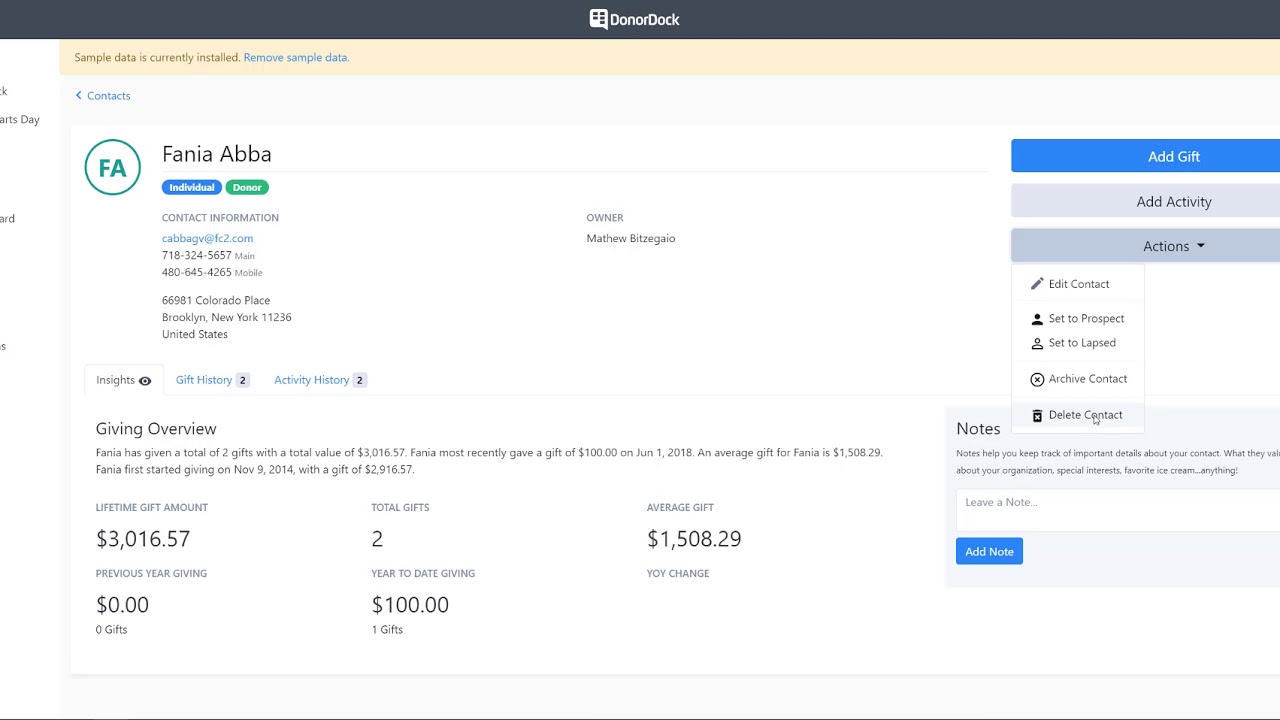1280x720 pixels.
Task: Click Remove sample data link
Action: [296, 57]
